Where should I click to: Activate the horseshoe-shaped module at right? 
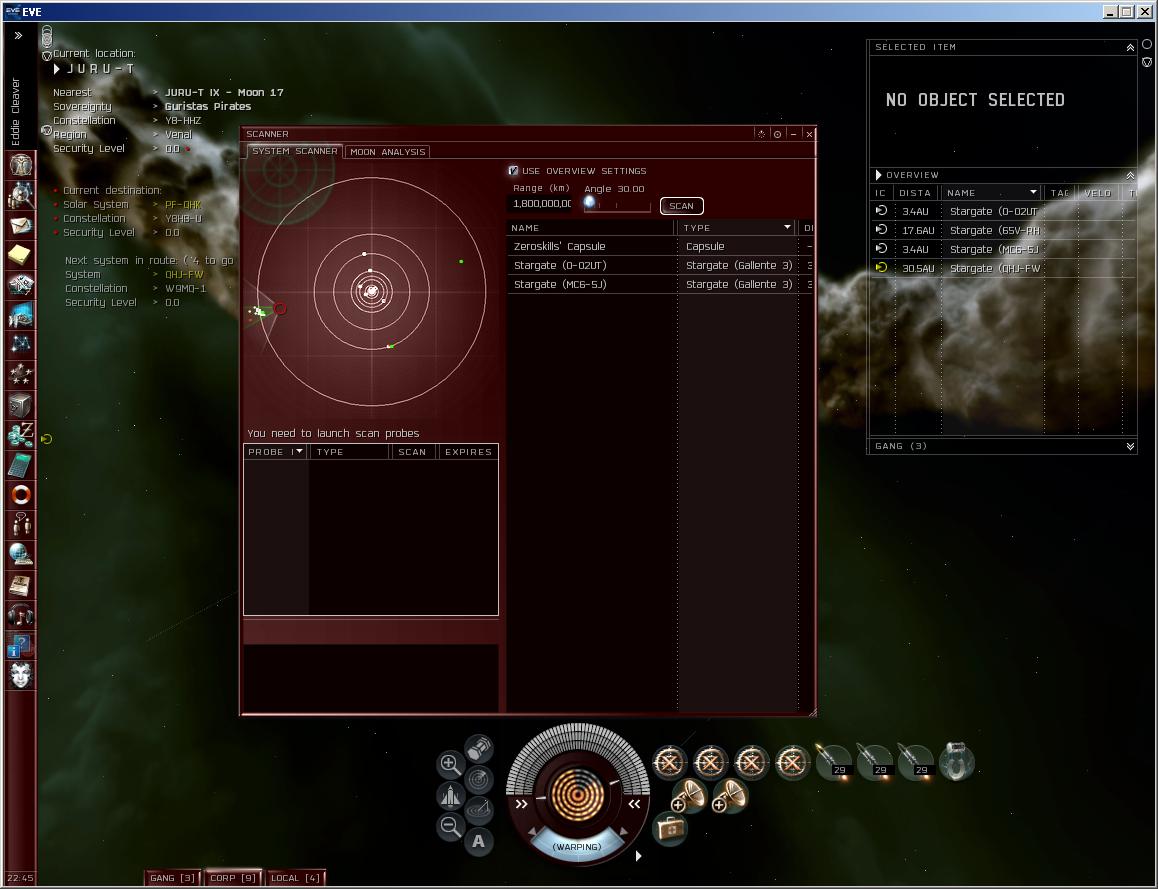tap(956, 762)
